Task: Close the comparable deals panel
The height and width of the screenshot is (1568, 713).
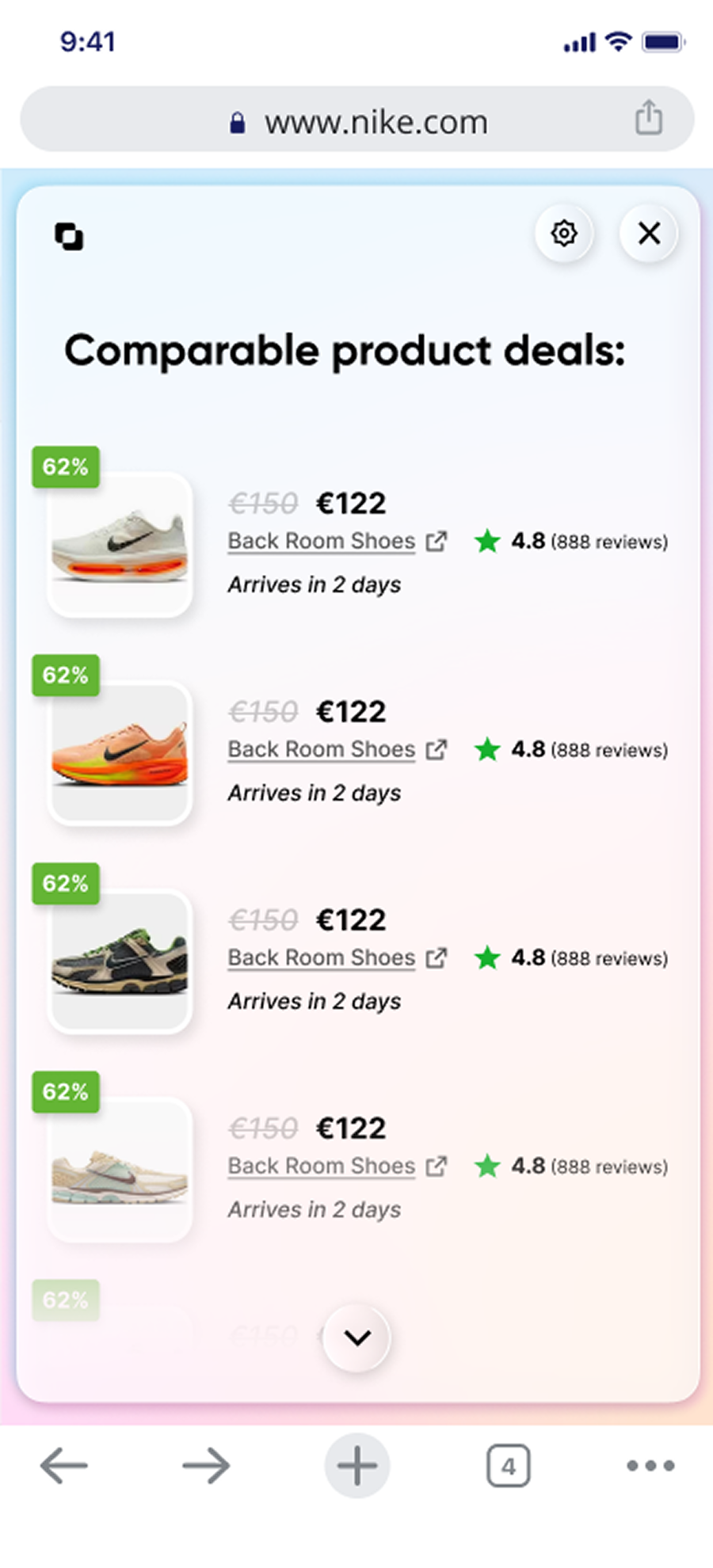Action: (x=649, y=234)
